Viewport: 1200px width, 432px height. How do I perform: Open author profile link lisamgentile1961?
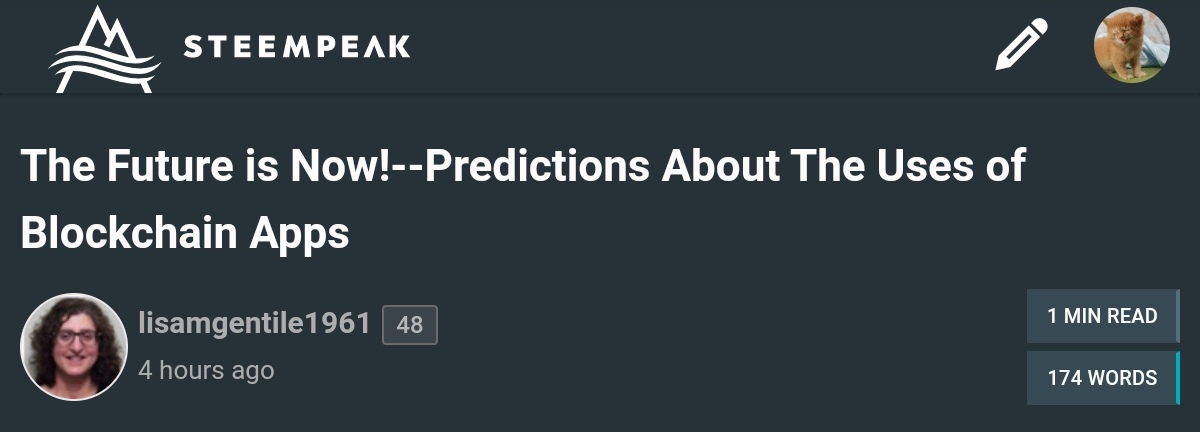254,324
